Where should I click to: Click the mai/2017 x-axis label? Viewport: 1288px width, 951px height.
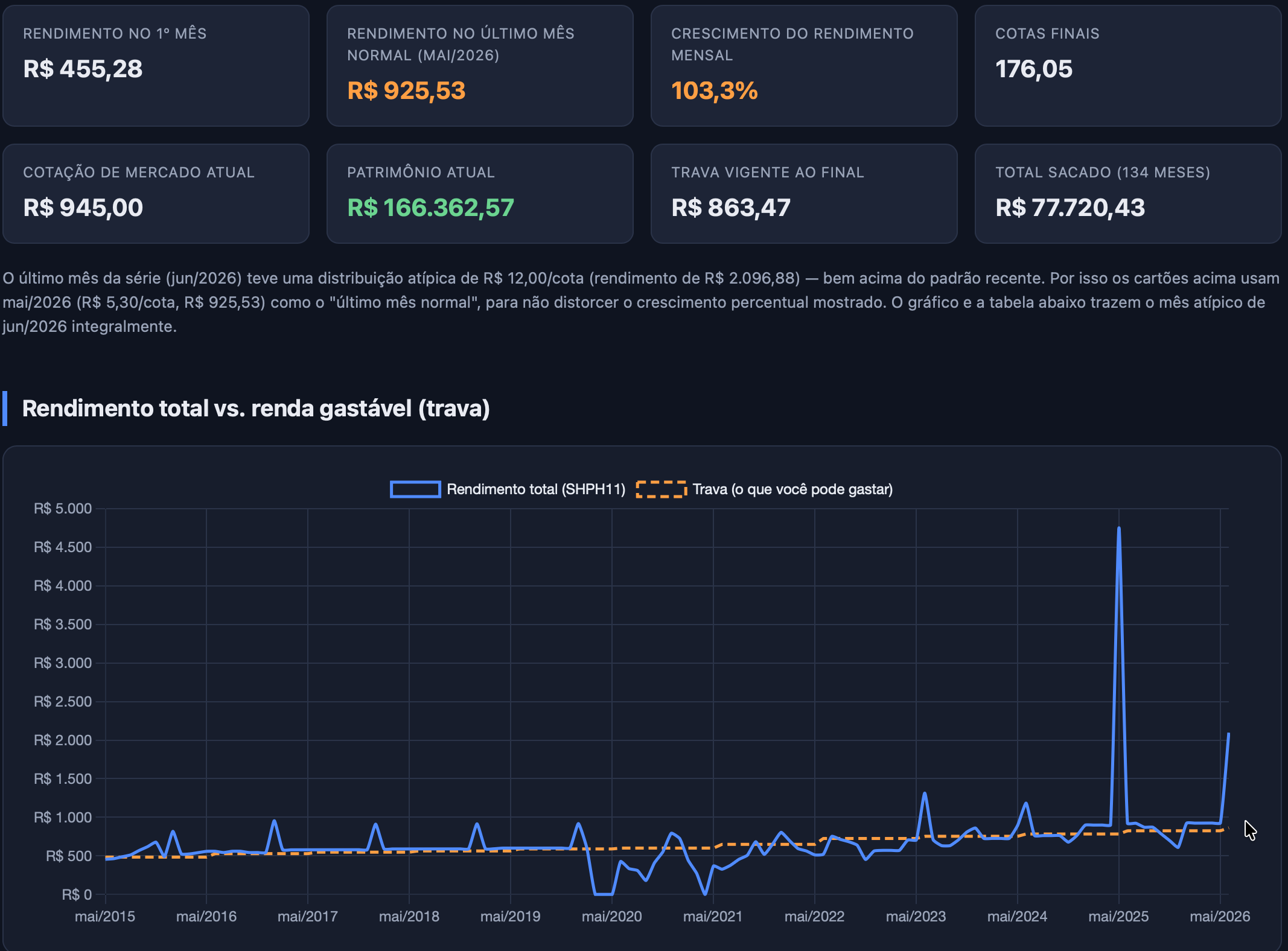tap(308, 917)
